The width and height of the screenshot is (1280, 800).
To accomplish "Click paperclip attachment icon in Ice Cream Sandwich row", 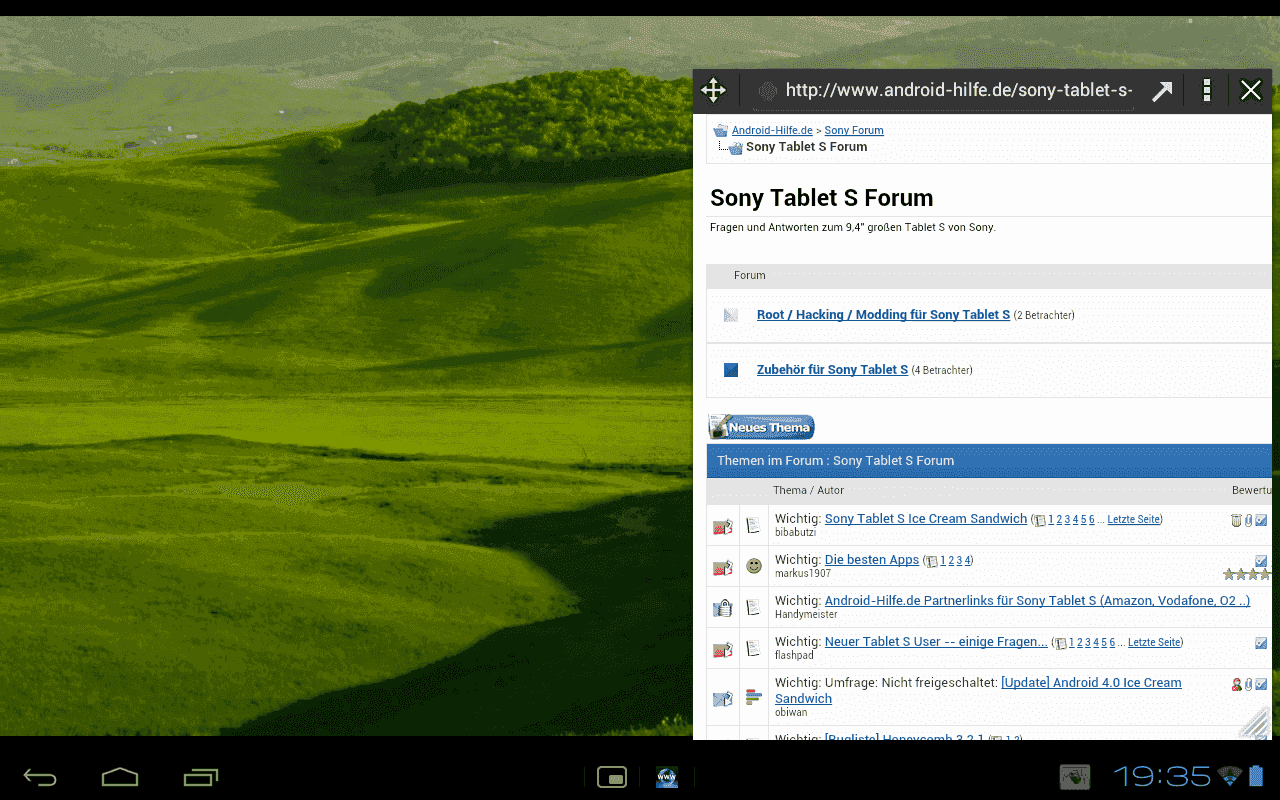I will (1248, 520).
